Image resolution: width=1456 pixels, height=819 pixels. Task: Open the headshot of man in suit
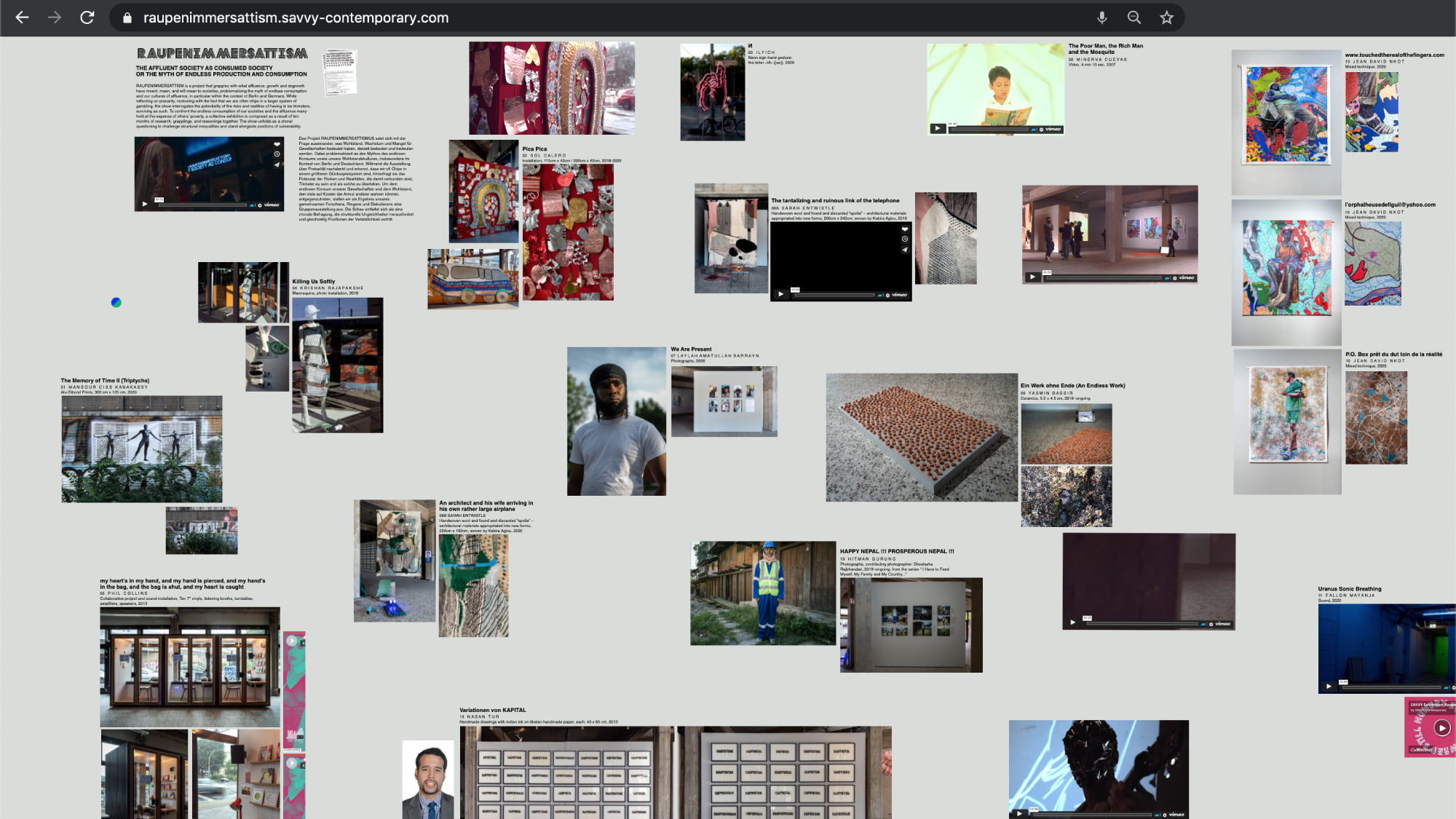coord(428,780)
